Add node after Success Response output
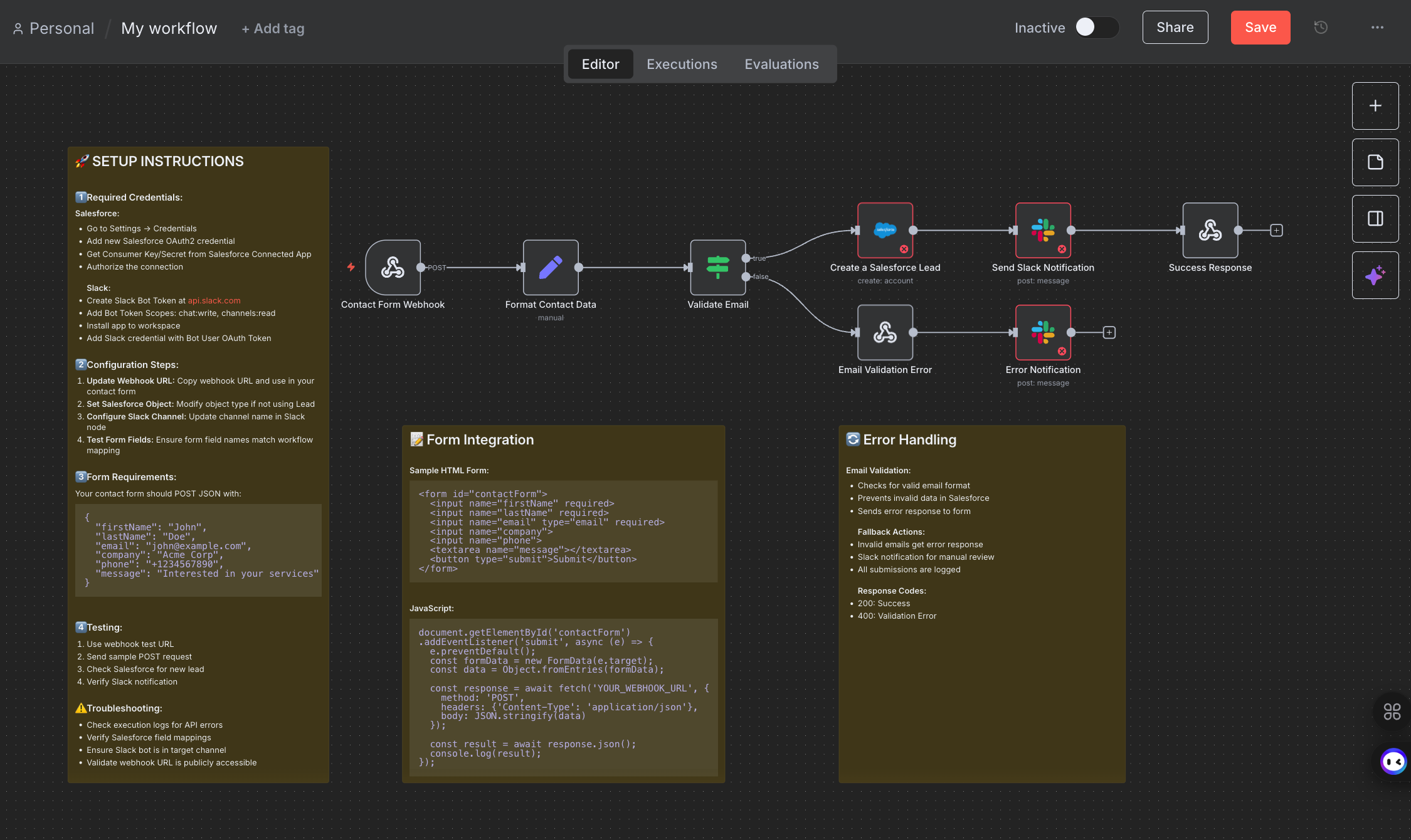This screenshot has width=1411, height=840. click(1276, 230)
